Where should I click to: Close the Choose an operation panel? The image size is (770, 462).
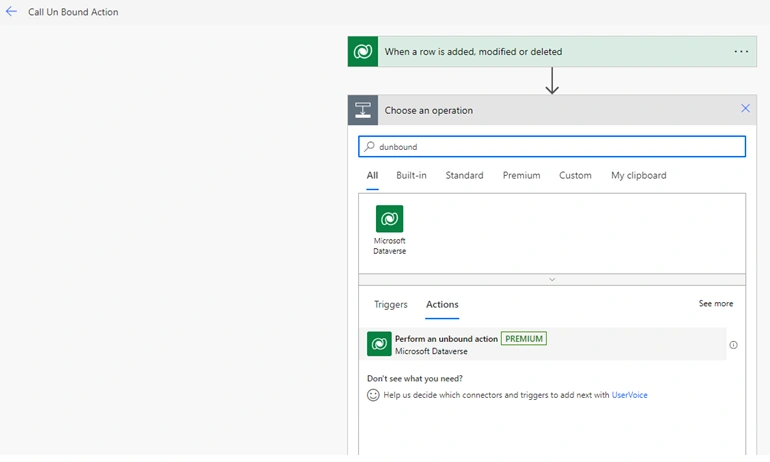[x=745, y=109]
